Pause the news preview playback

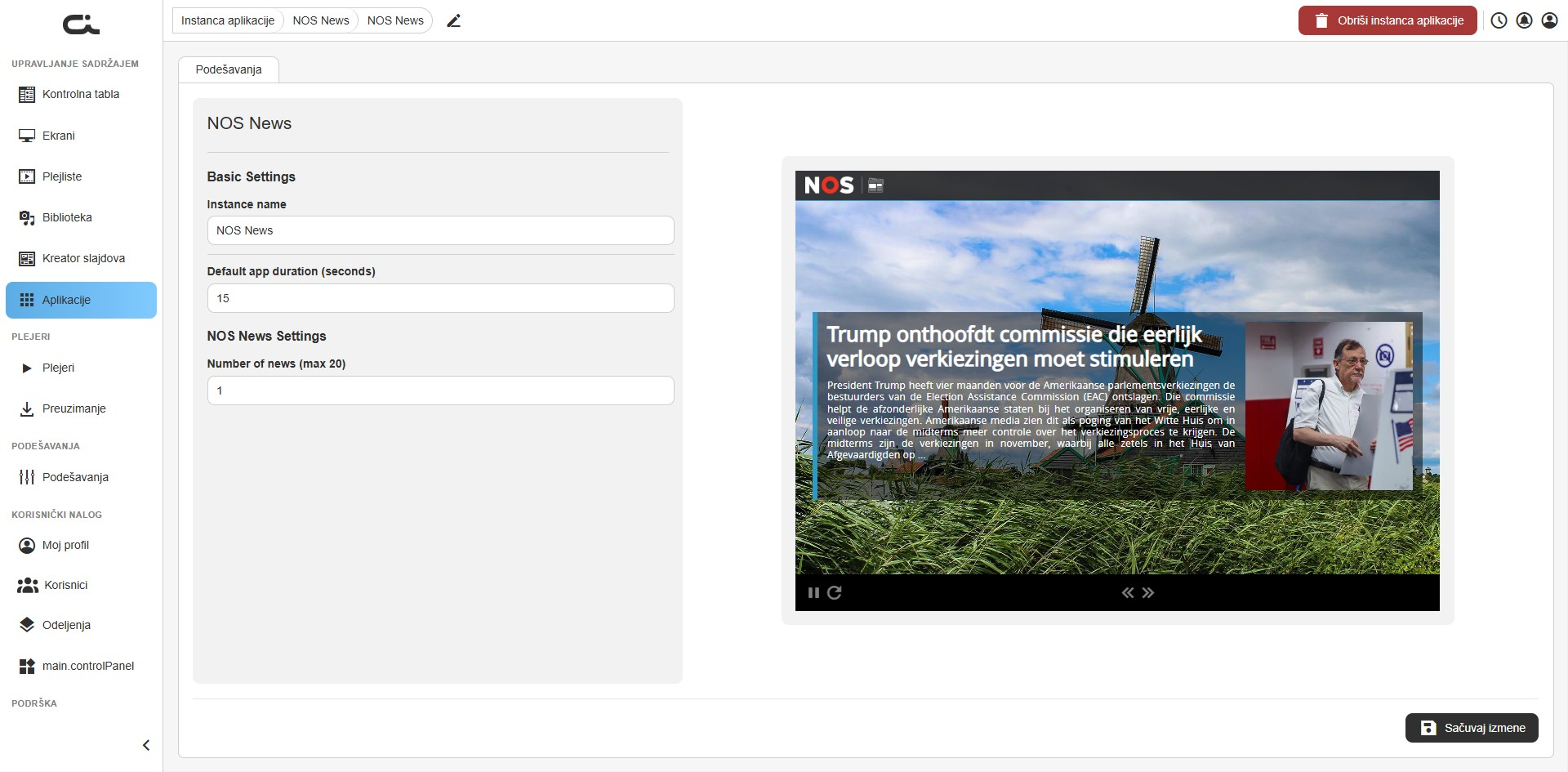813,593
